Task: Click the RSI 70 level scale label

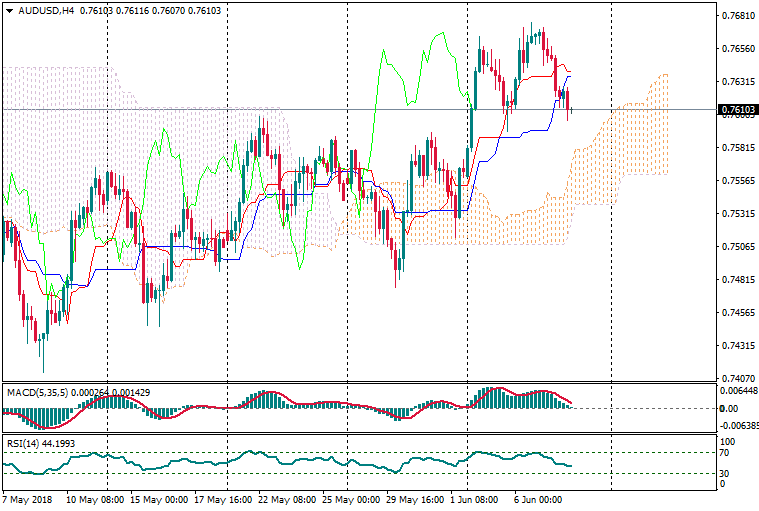Action: [x=727, y=452]
